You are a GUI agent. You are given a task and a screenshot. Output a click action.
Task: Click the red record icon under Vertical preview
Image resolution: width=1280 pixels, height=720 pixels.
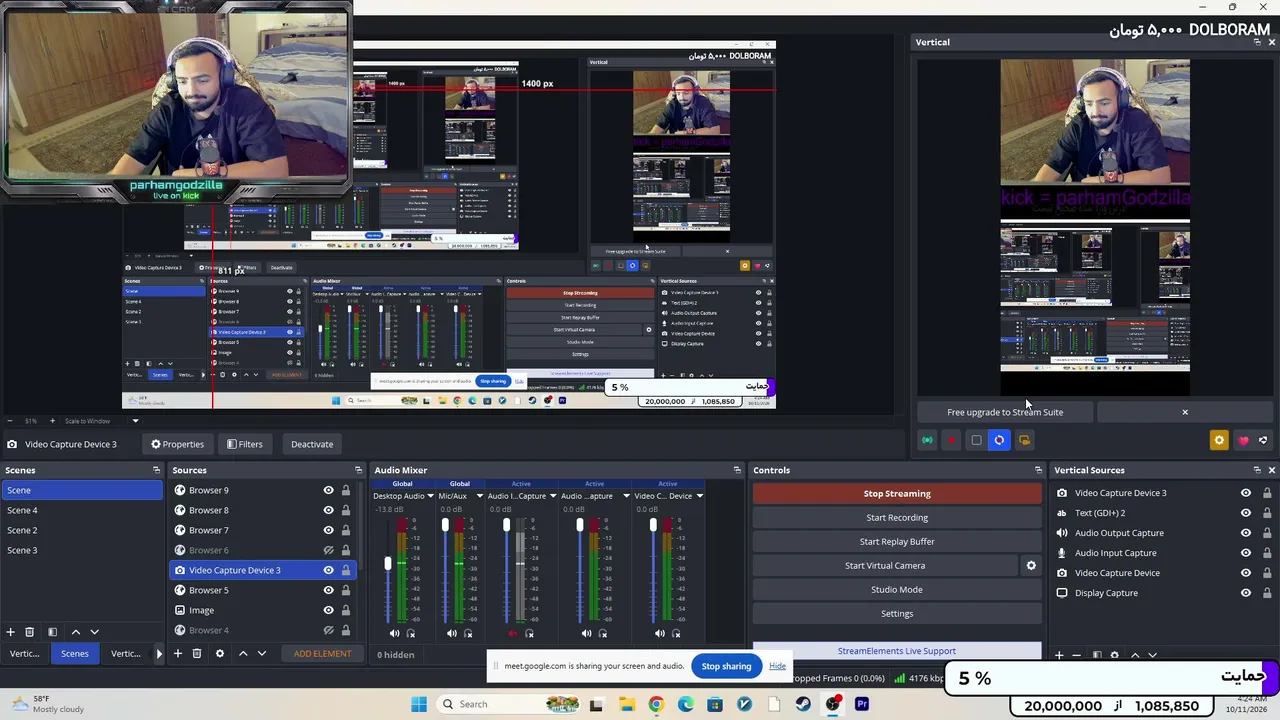point(952,440)
